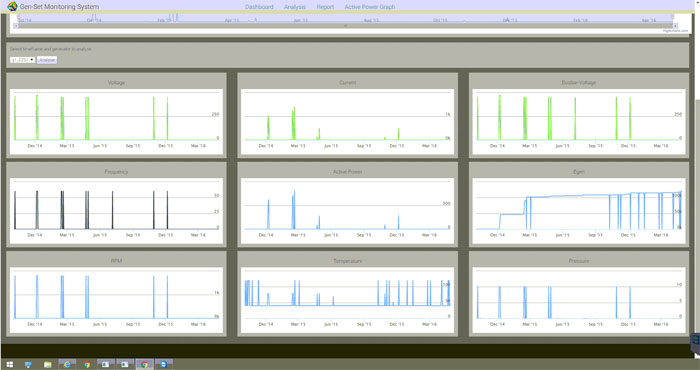
Task: Click the Voltage chart title
Action: coord(117,83)
